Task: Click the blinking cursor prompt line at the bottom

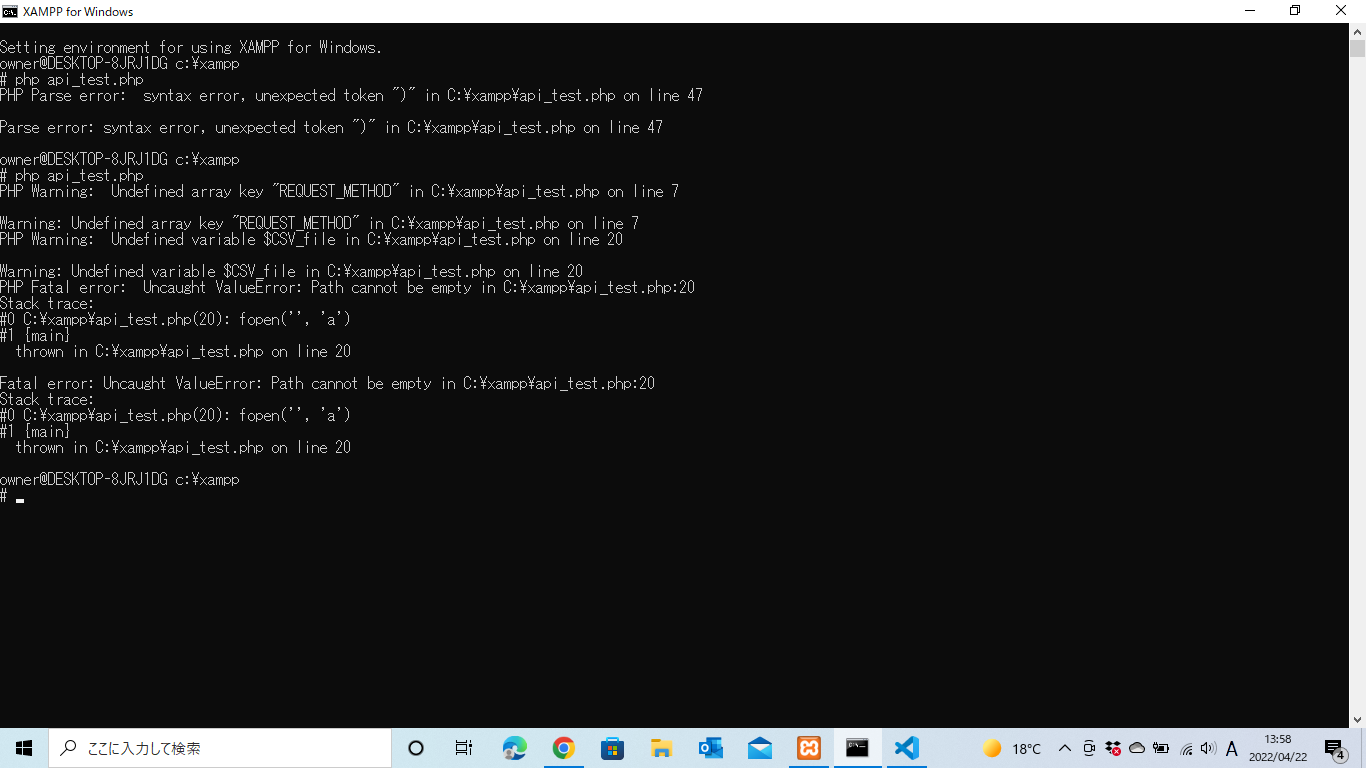Action: [x=12, y=496]
